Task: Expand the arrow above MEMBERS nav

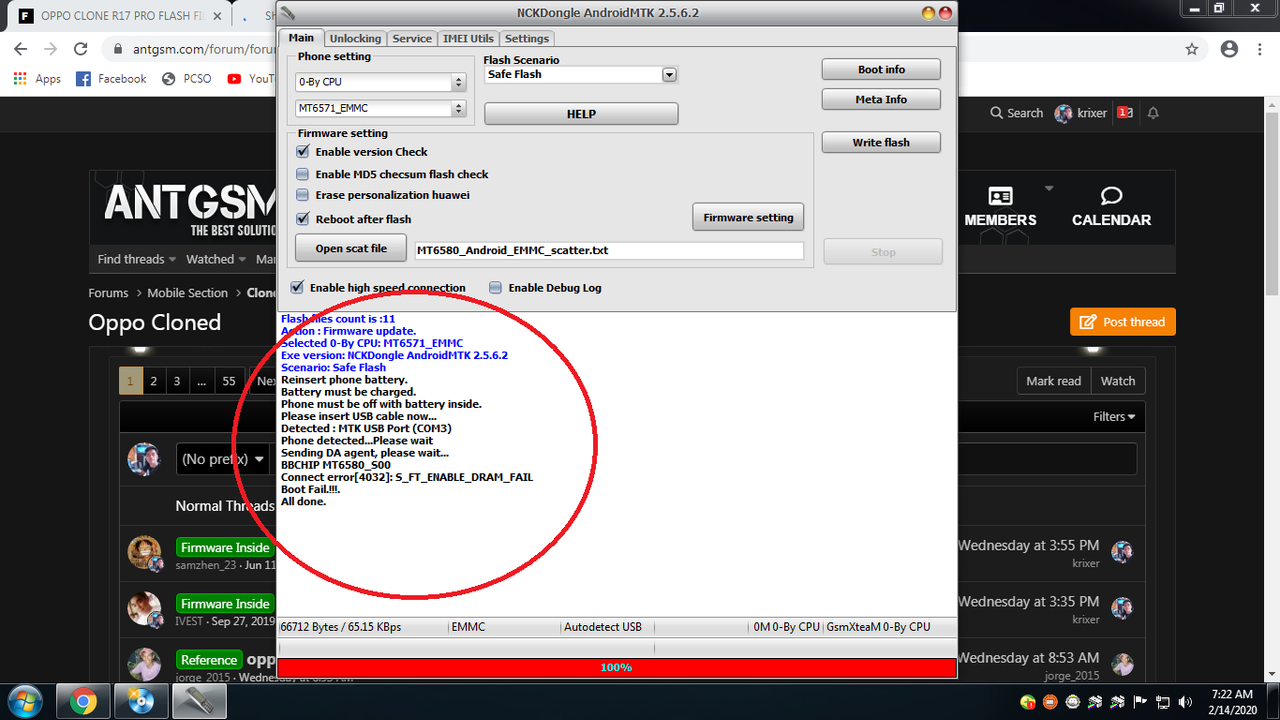Action: coord(1049,188)
